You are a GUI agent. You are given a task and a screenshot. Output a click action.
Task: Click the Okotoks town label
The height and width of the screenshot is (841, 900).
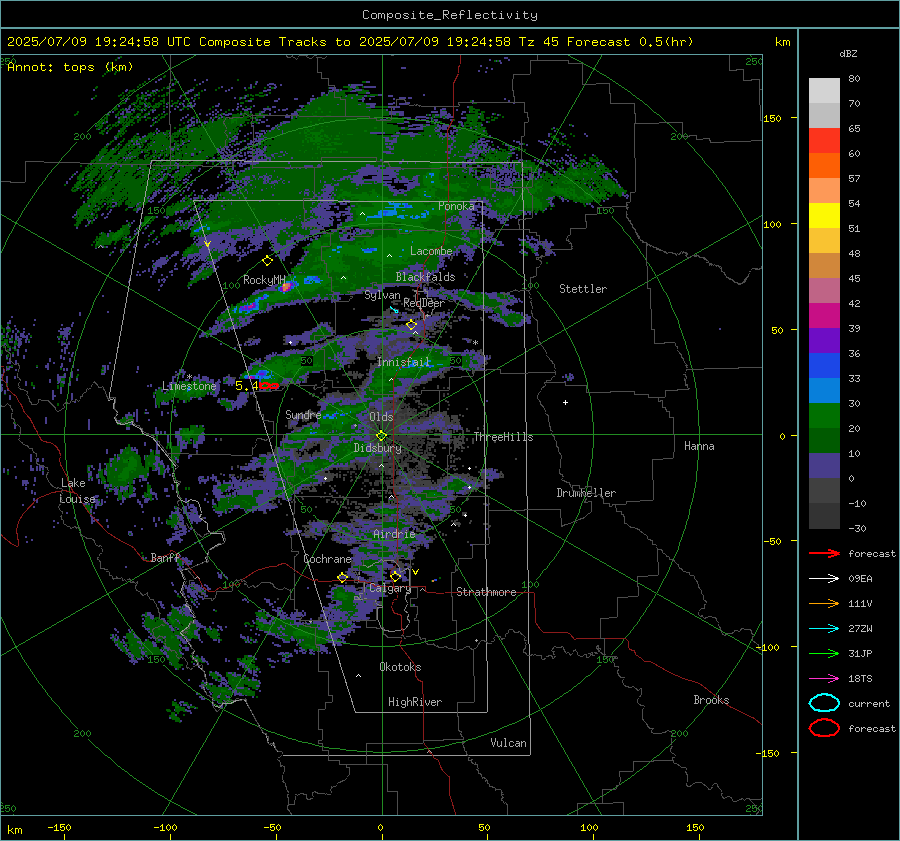(x=400, y=667)
